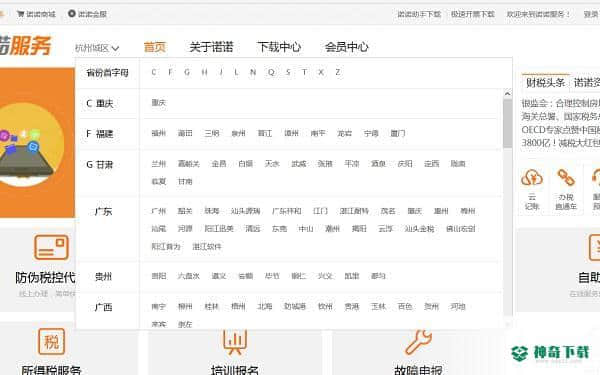
Task: Switch to the 财税头条 news tab
Action: pyautogui.click(x=545, y=83)
